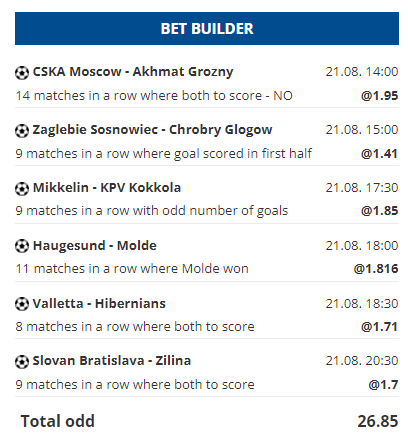Viewport: 408px width, 438px height.
Task: Click the soccer ball icon beside Zaglebie Sosnowiec
Action: coord(22,131)
